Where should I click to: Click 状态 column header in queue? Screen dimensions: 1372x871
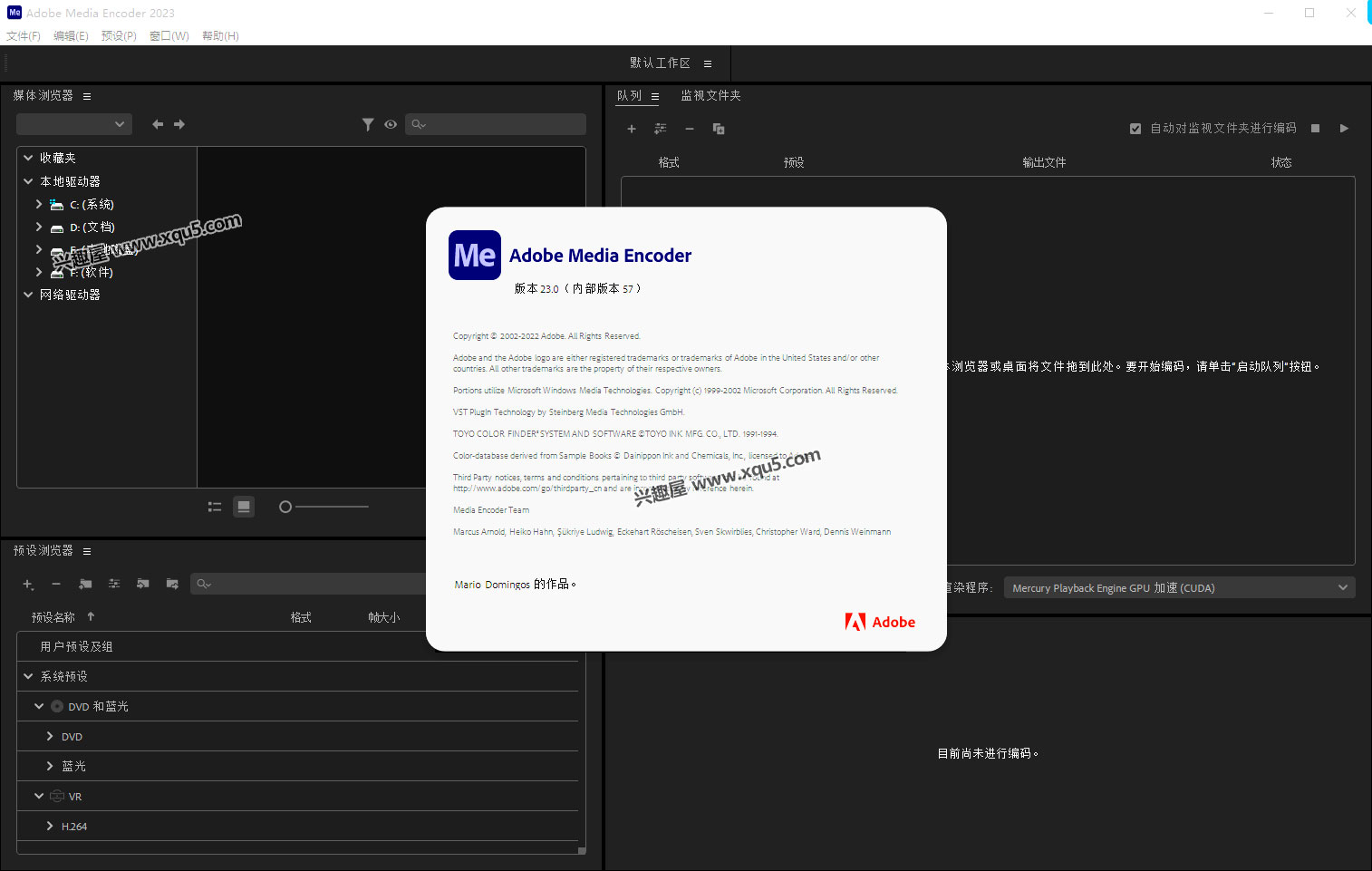pos(1281,162)
